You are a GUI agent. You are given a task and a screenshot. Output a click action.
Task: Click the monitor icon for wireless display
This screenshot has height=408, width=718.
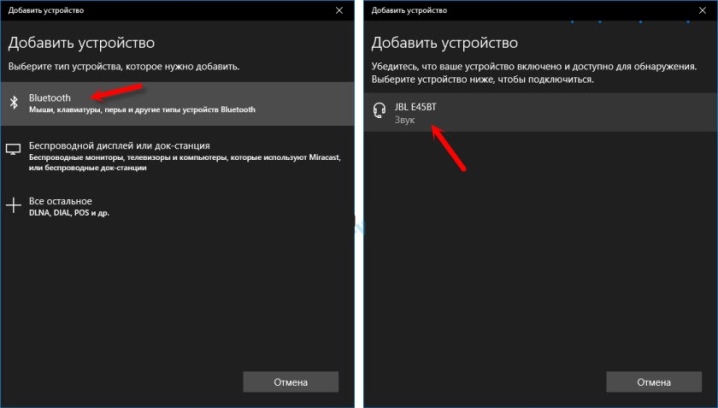(13, 149)
